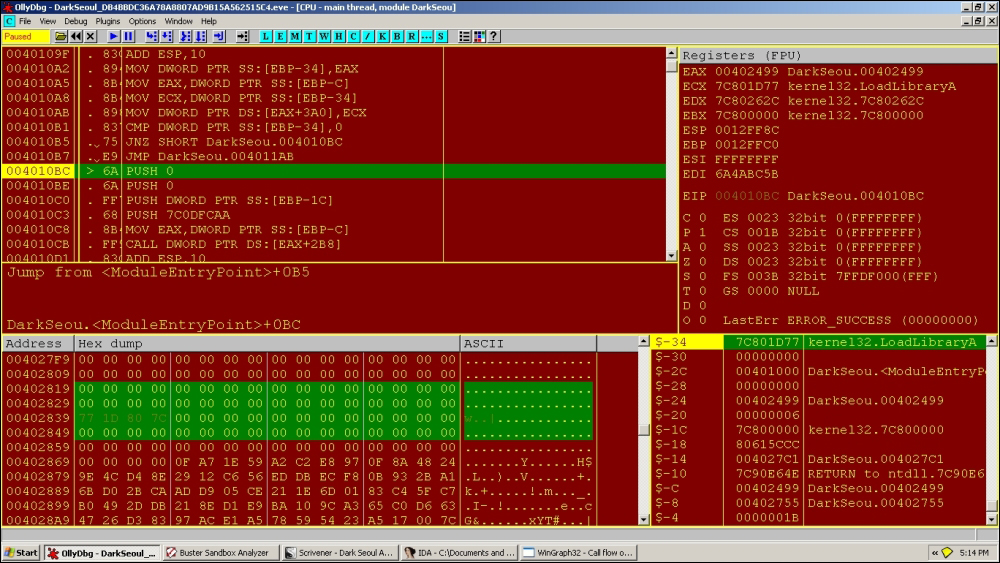
Task: Click disassembly scrollbar down arrow
Action: pos(672,256)
